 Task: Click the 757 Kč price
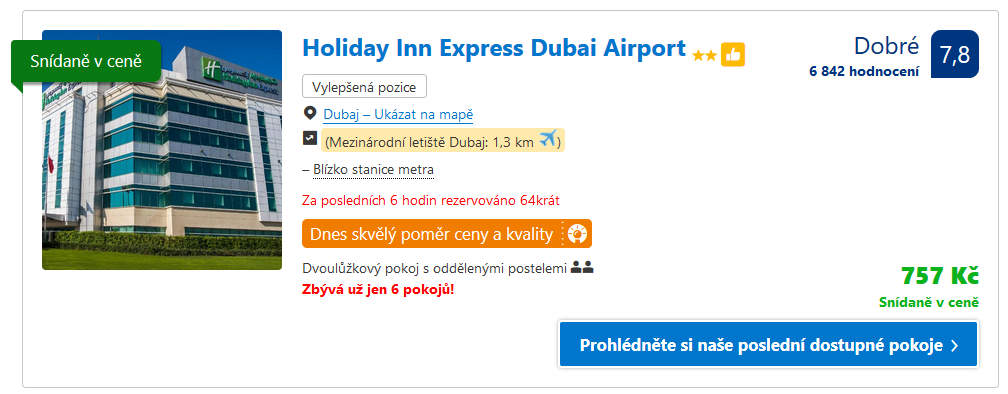(x=939, y=276)
